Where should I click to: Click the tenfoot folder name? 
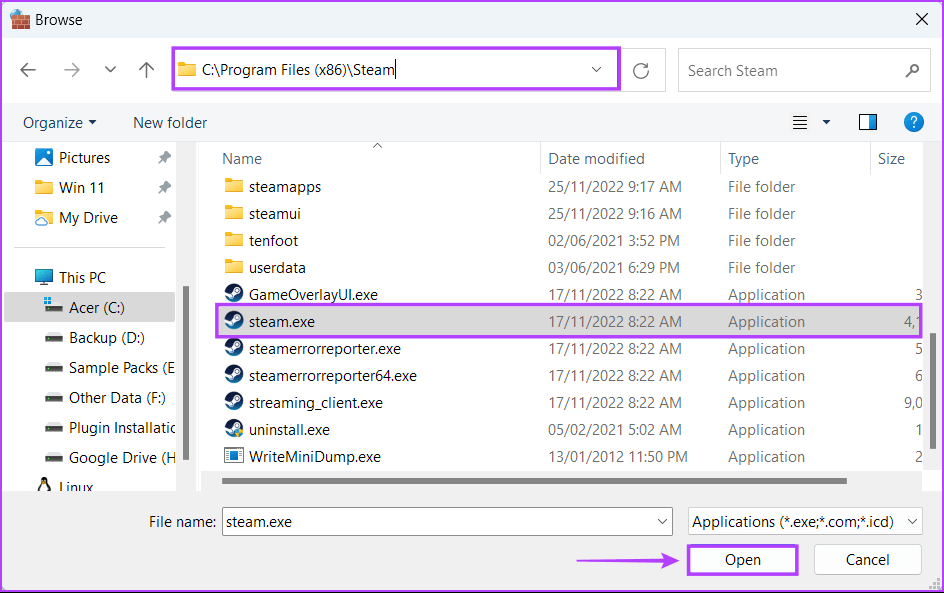273,241
